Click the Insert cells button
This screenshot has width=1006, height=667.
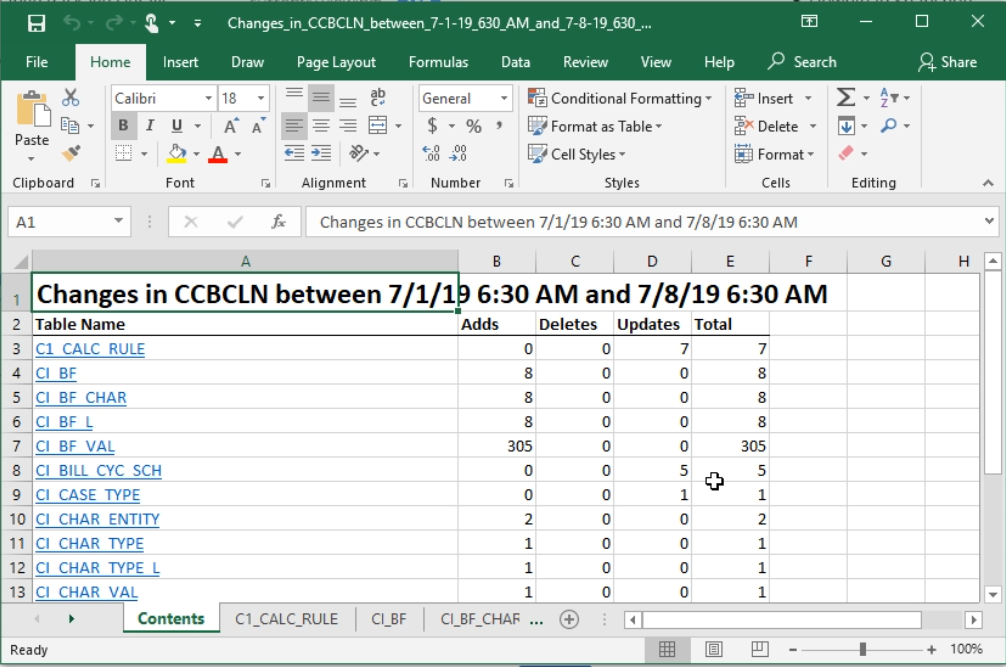pos(763,98)
